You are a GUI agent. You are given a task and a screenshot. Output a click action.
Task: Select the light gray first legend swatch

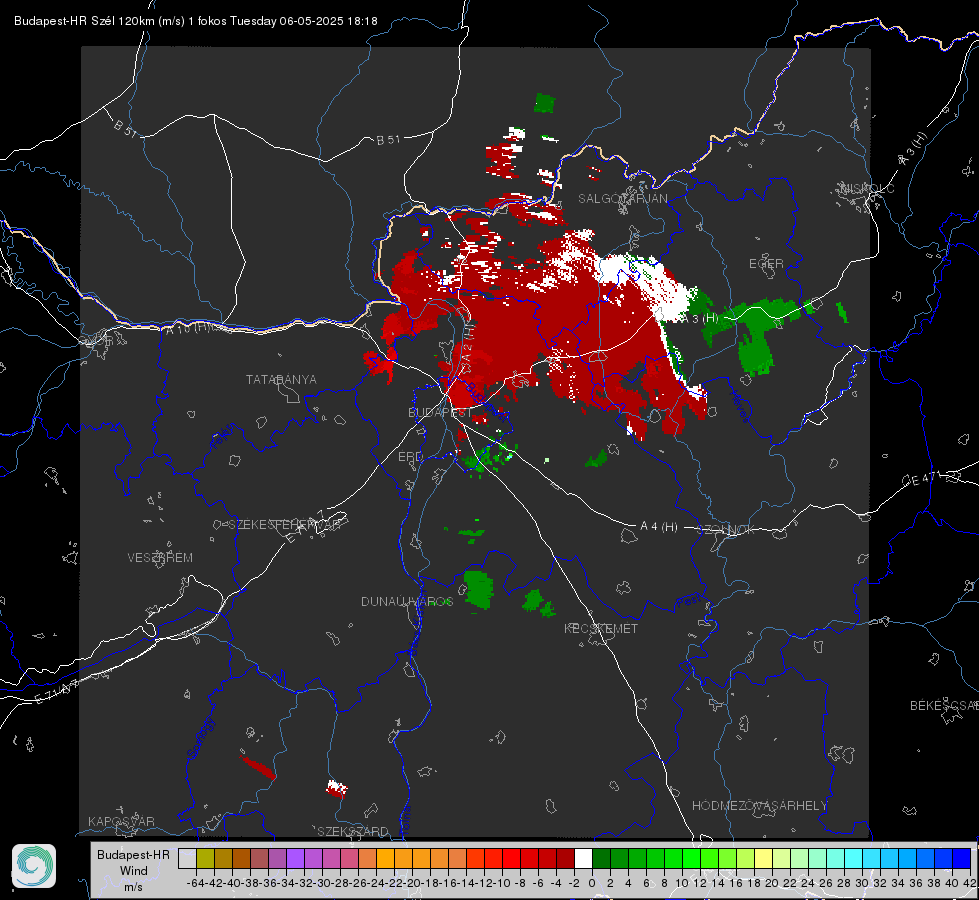pos(187,859)
